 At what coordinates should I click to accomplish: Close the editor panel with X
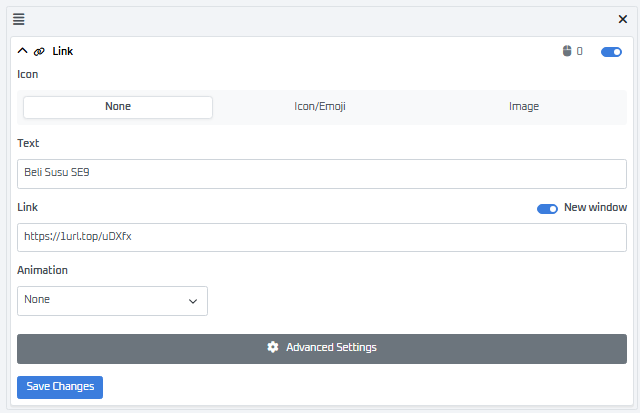click(x=622, y=19)
